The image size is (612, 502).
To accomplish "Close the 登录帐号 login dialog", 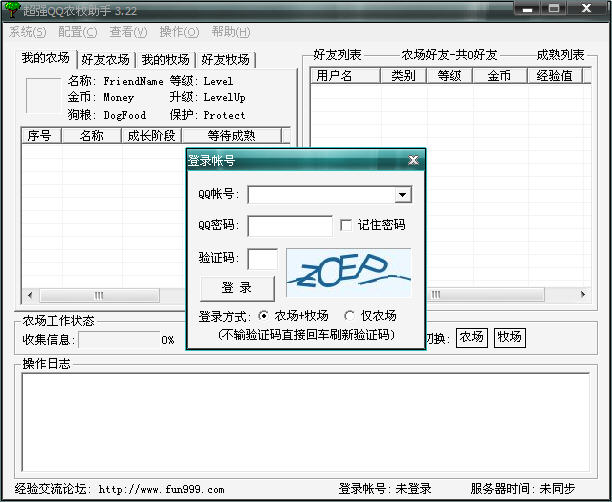I will click(x=413, y=160).
